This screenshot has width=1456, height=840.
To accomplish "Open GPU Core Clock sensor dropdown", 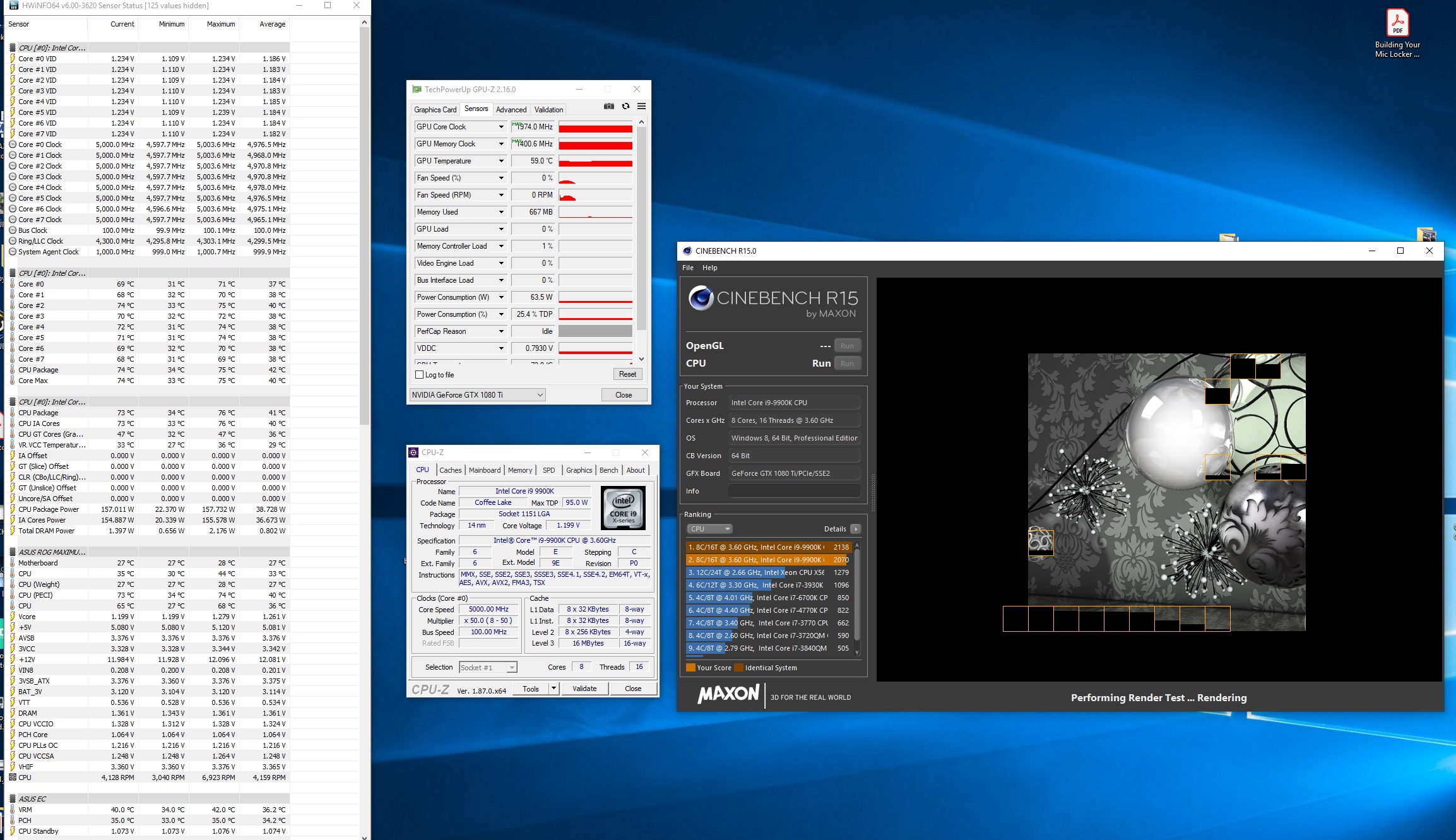I will 501,127.
